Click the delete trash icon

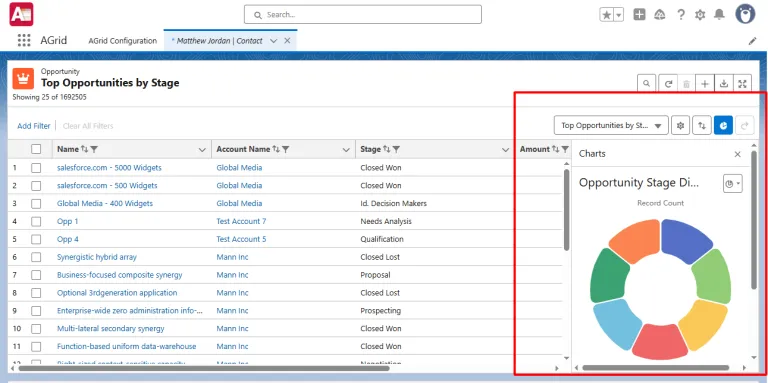(686, 84)
